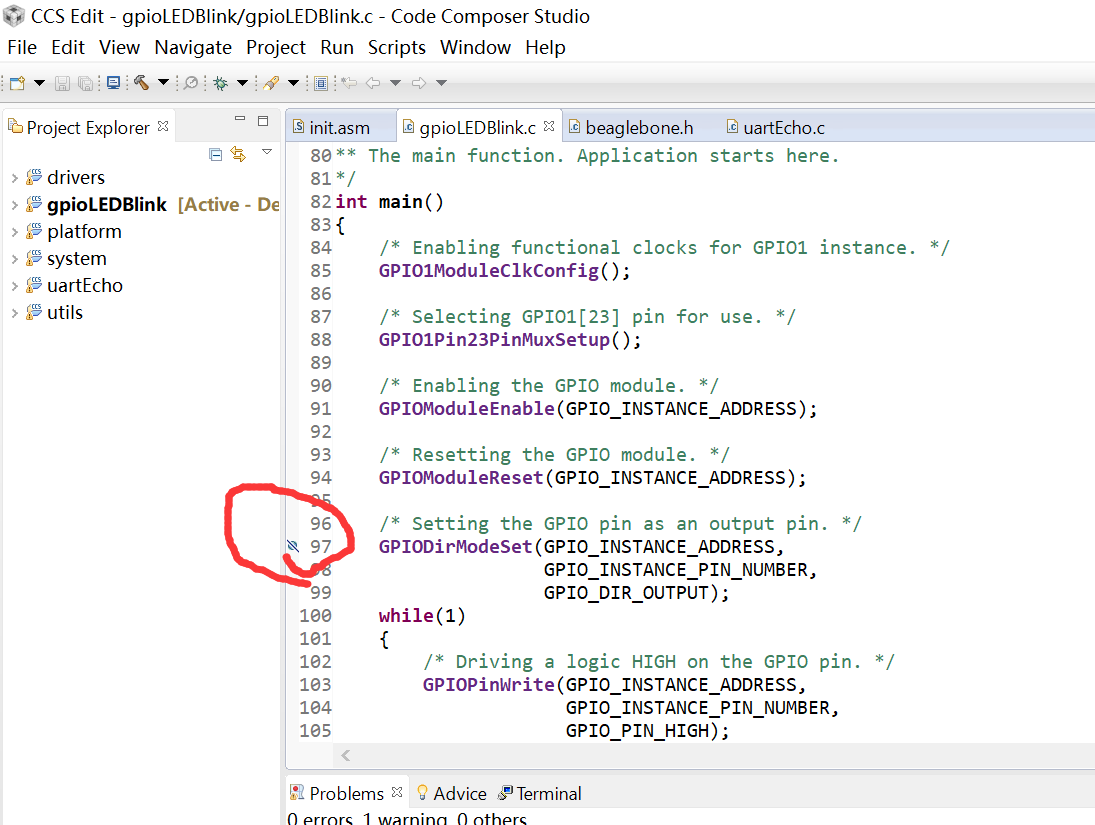Minimize the Project Explorer panel
This screenshot has width=1095, height=825.
(x=240, y=119)
